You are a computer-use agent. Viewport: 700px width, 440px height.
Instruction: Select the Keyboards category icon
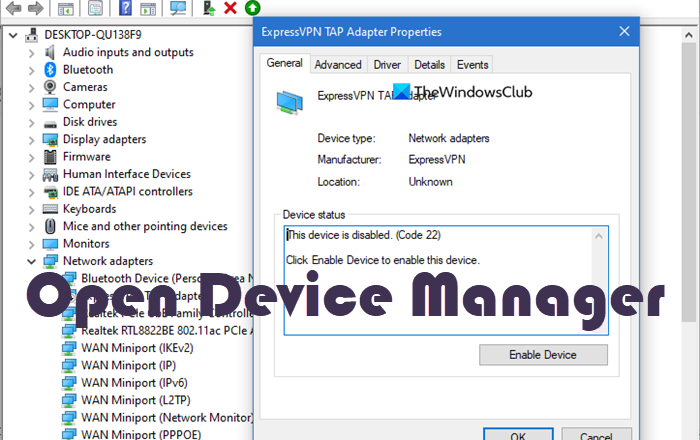(50, 209)
